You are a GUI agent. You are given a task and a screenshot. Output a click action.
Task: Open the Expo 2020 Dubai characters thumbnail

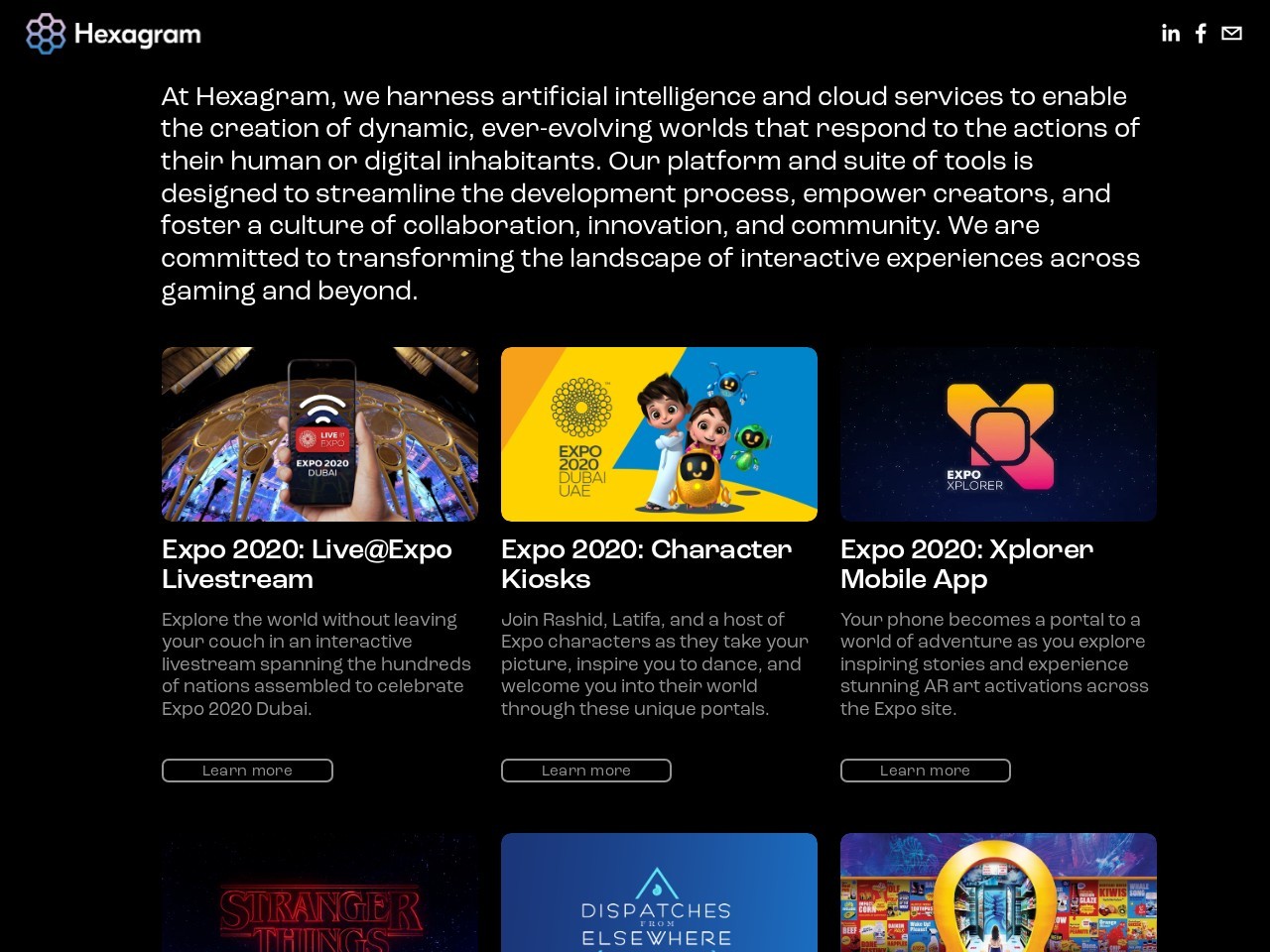click(x=659, y=434)
